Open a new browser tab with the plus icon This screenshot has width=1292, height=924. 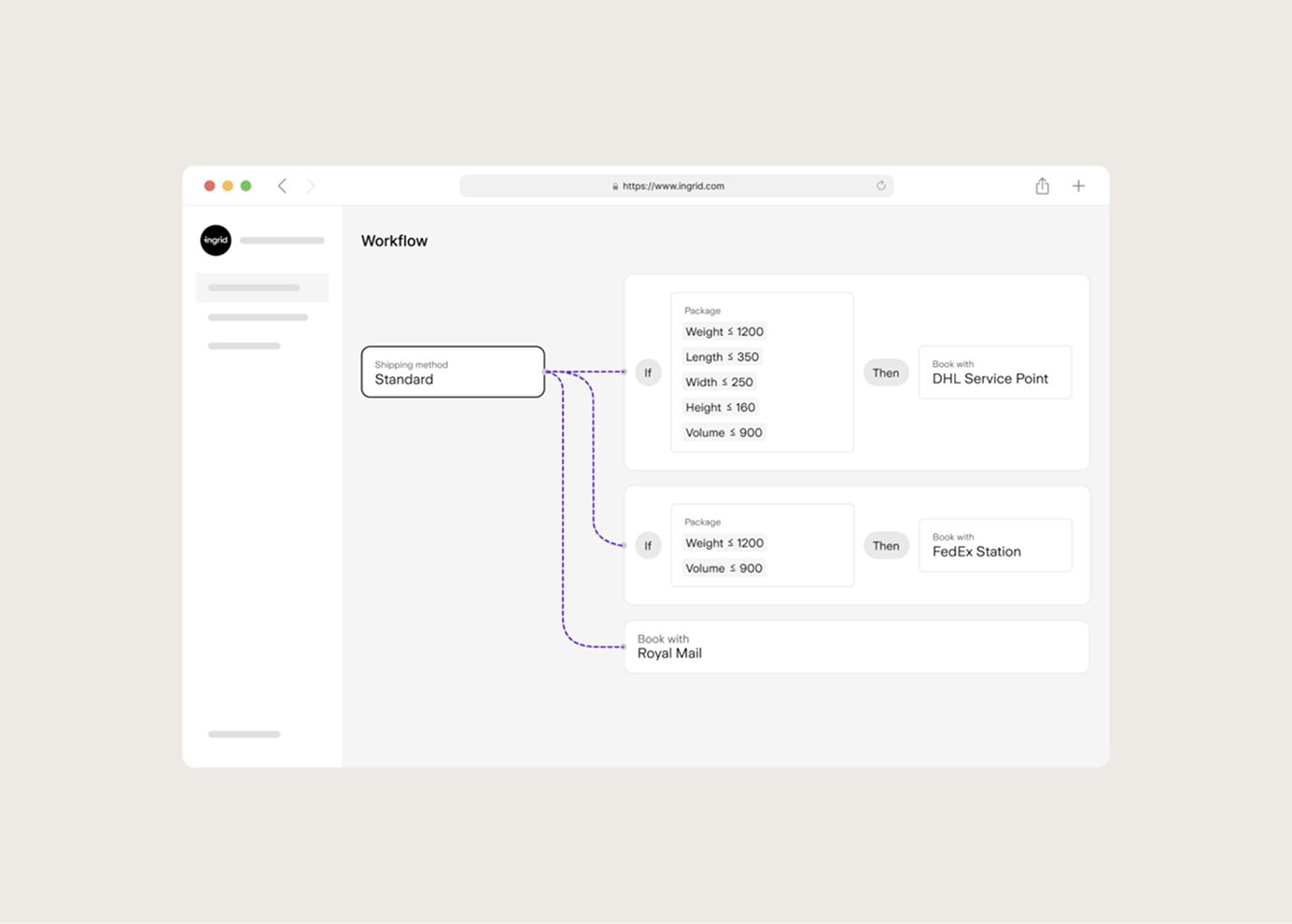click(1078, 186)
